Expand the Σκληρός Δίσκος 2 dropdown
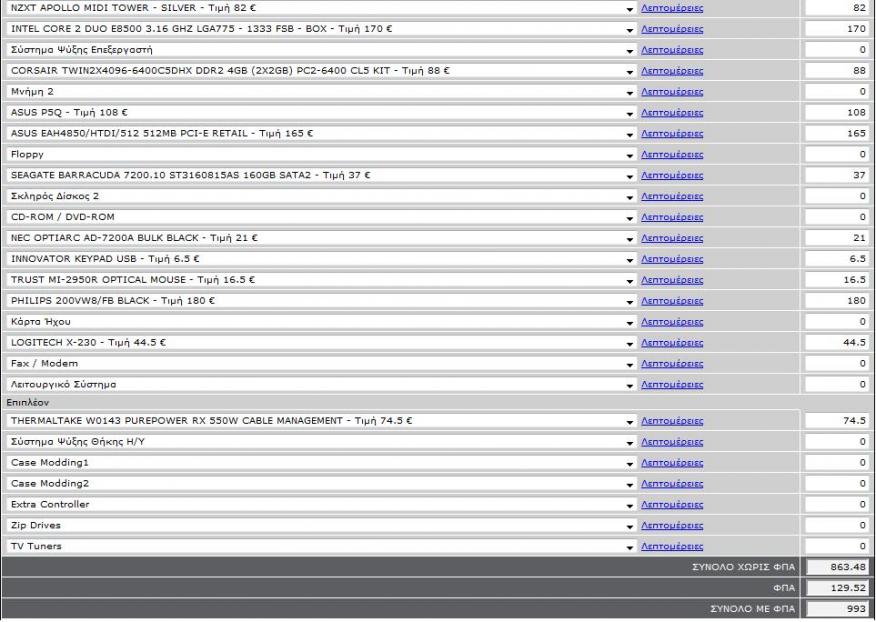 320,196
